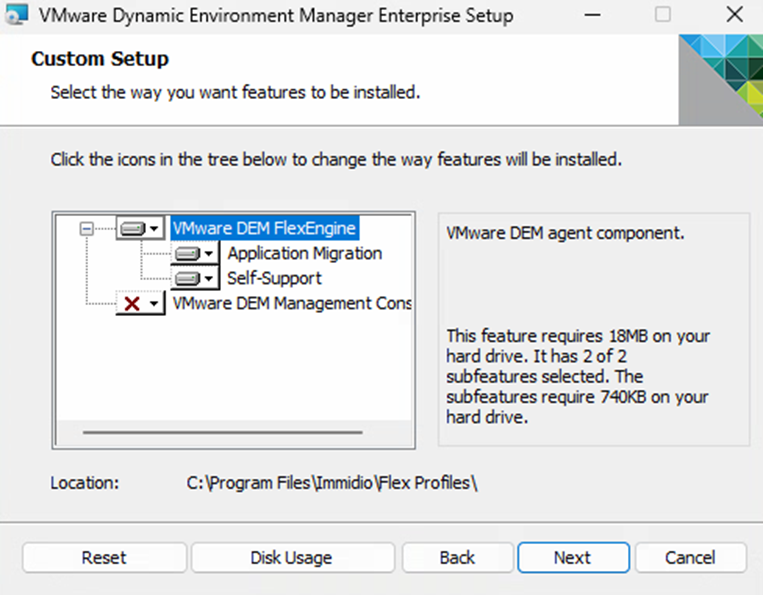Collapse the VMware DEM FlexEngine tree node
Image resolution: width=763 pixels, height=595 pixels.
click(x=87, y=229)
